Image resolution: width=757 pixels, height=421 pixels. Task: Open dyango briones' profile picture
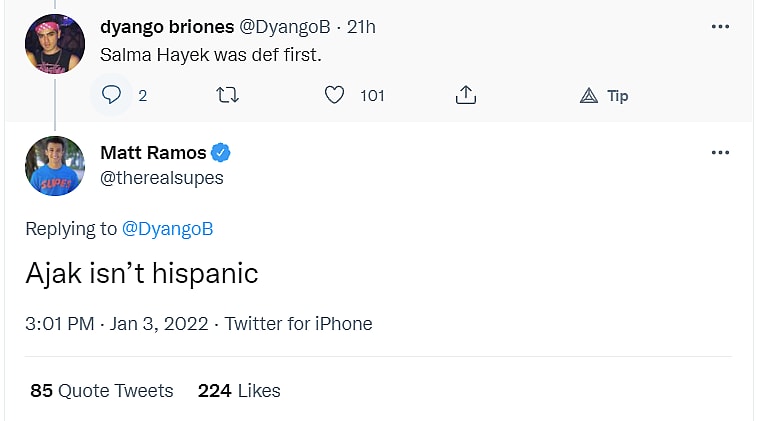pyautogui.click(x=54, y=44)
